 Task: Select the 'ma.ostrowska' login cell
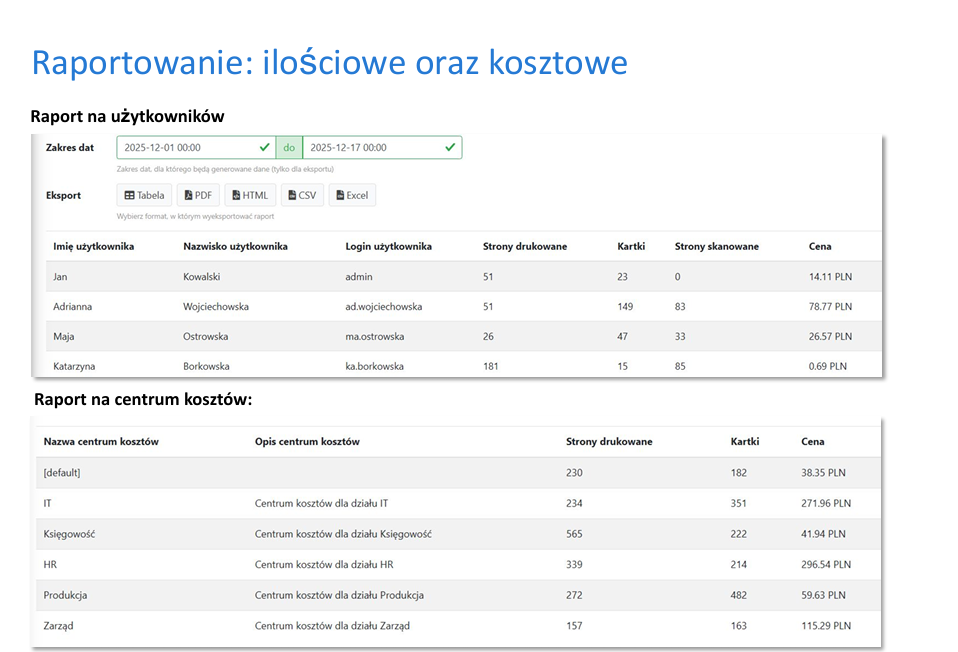point(375,337)
